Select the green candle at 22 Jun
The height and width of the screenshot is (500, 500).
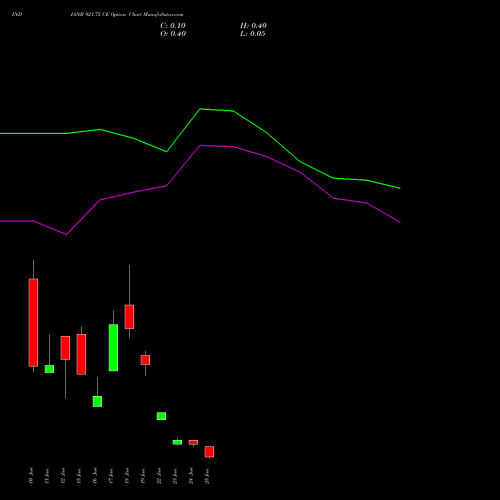pos(161,416)
